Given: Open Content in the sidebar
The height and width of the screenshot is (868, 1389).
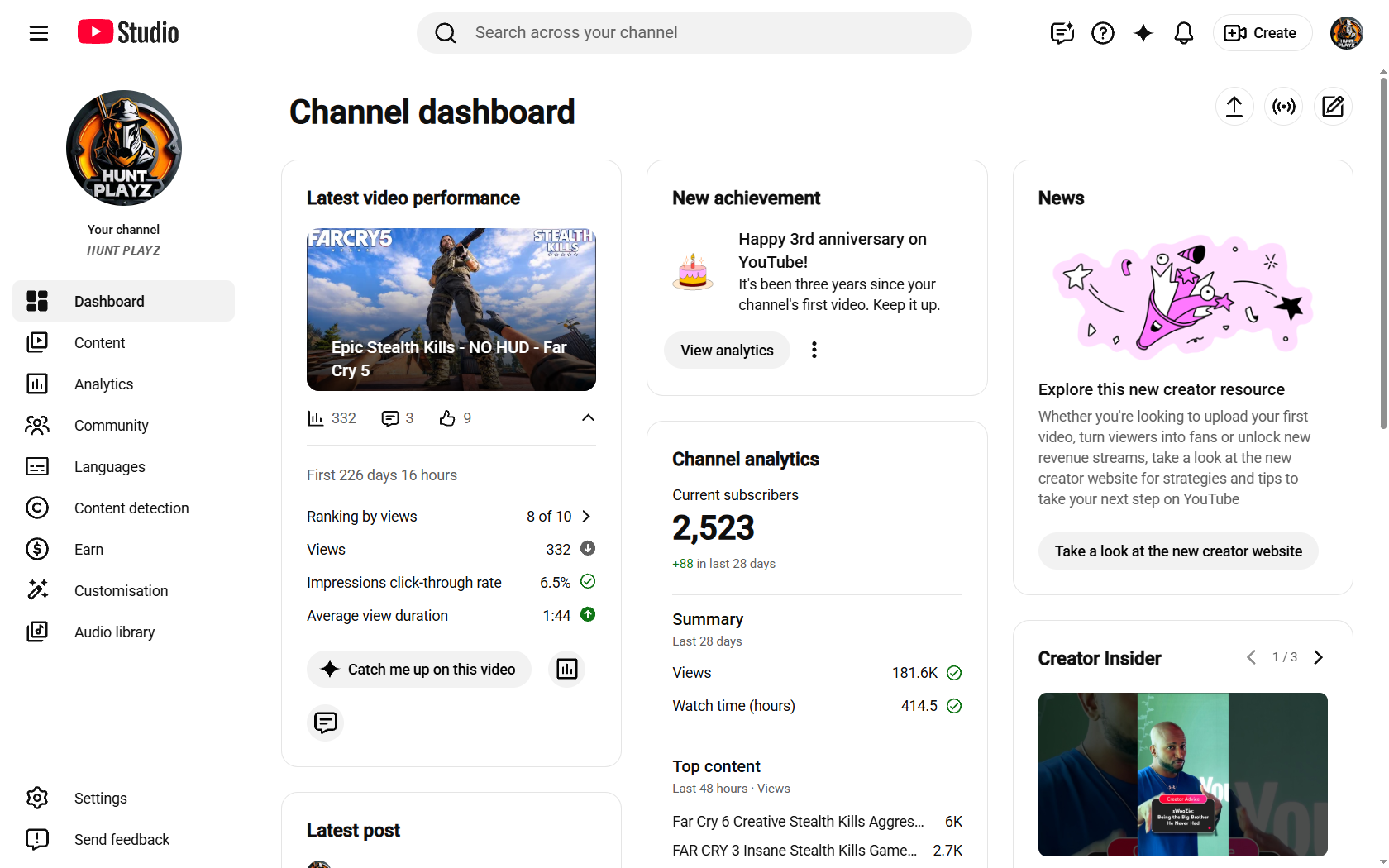Looking at the screenshot, I should [x=124, y=342].
